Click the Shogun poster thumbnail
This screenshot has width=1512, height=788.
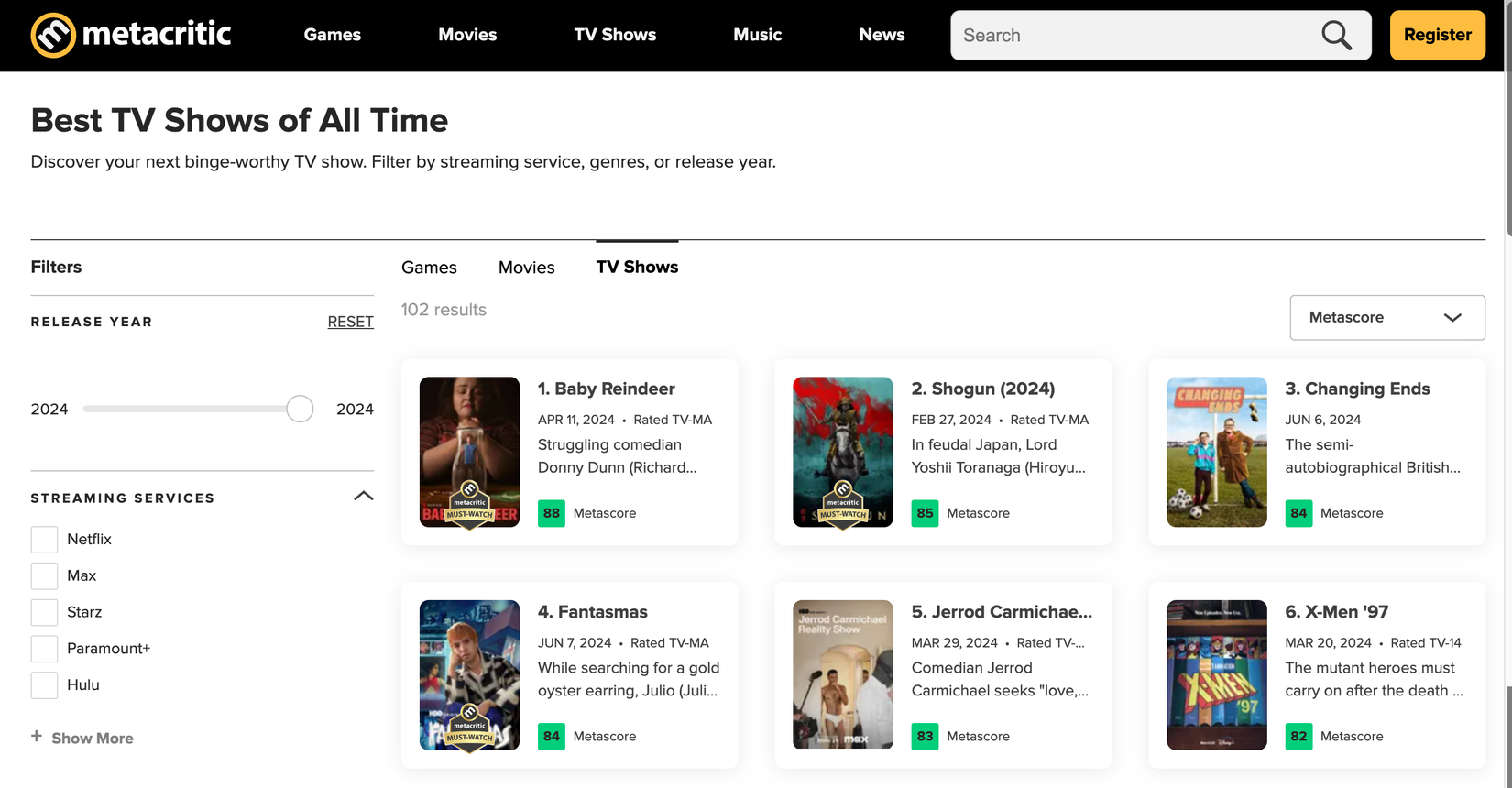click(x=843, y=452)
